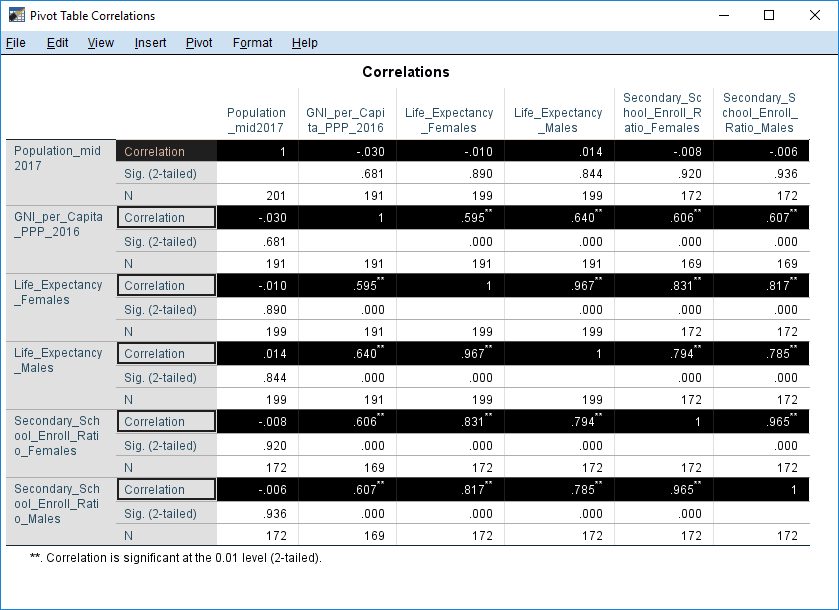
Task: Click the N label under Secondary_School_Enroll_Ratio_Males row
Action: [x=166, y=535]
